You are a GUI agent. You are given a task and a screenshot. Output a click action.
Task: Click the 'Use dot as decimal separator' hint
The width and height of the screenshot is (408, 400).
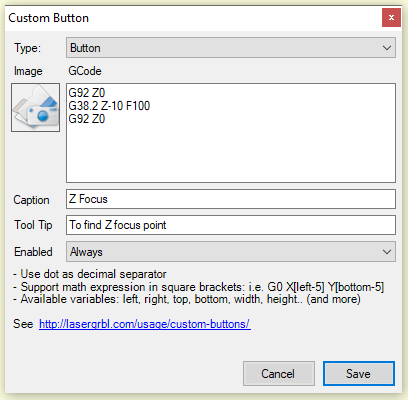(x=90, y=274)
